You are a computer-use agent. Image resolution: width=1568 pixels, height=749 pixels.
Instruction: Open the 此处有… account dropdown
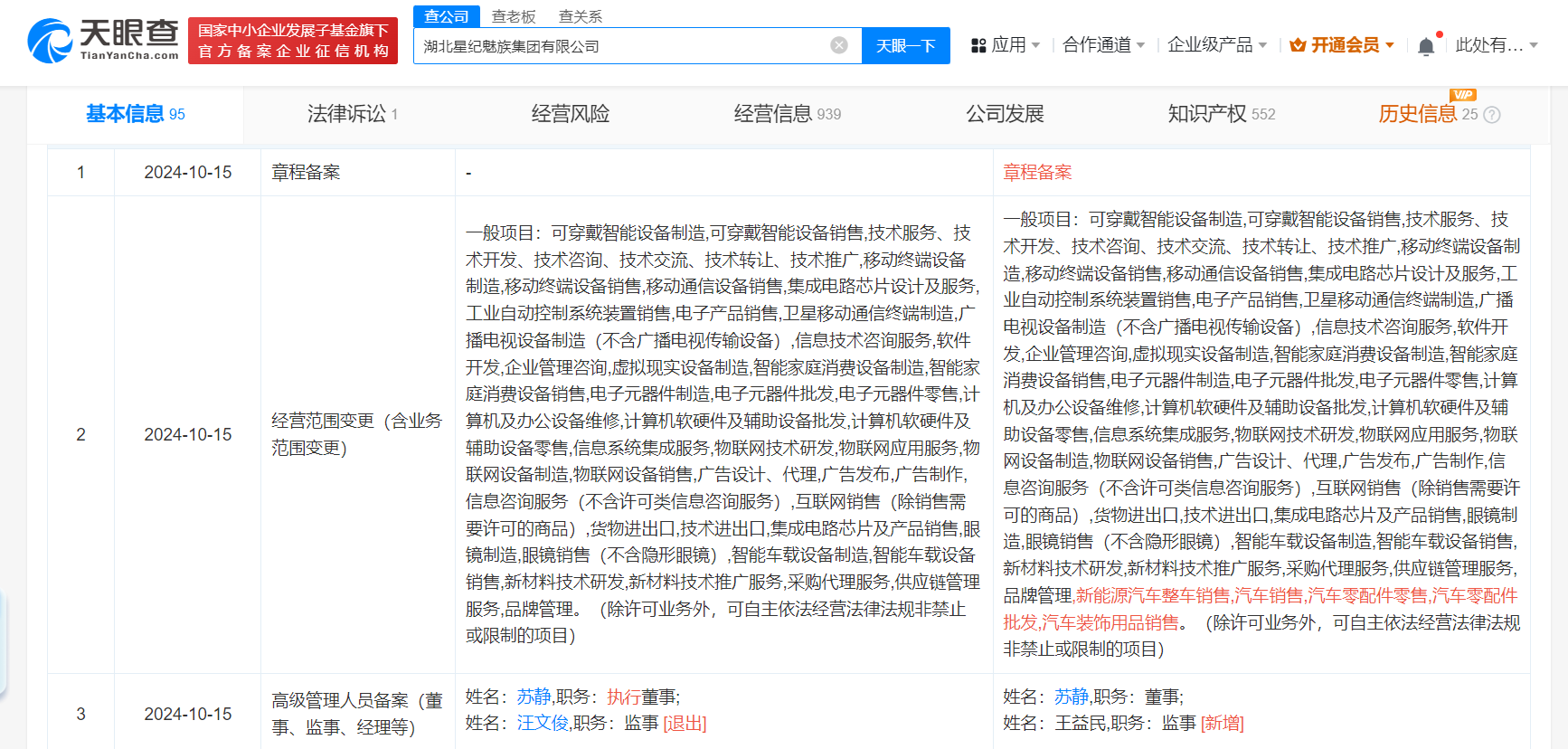(x=1533, y=45)
